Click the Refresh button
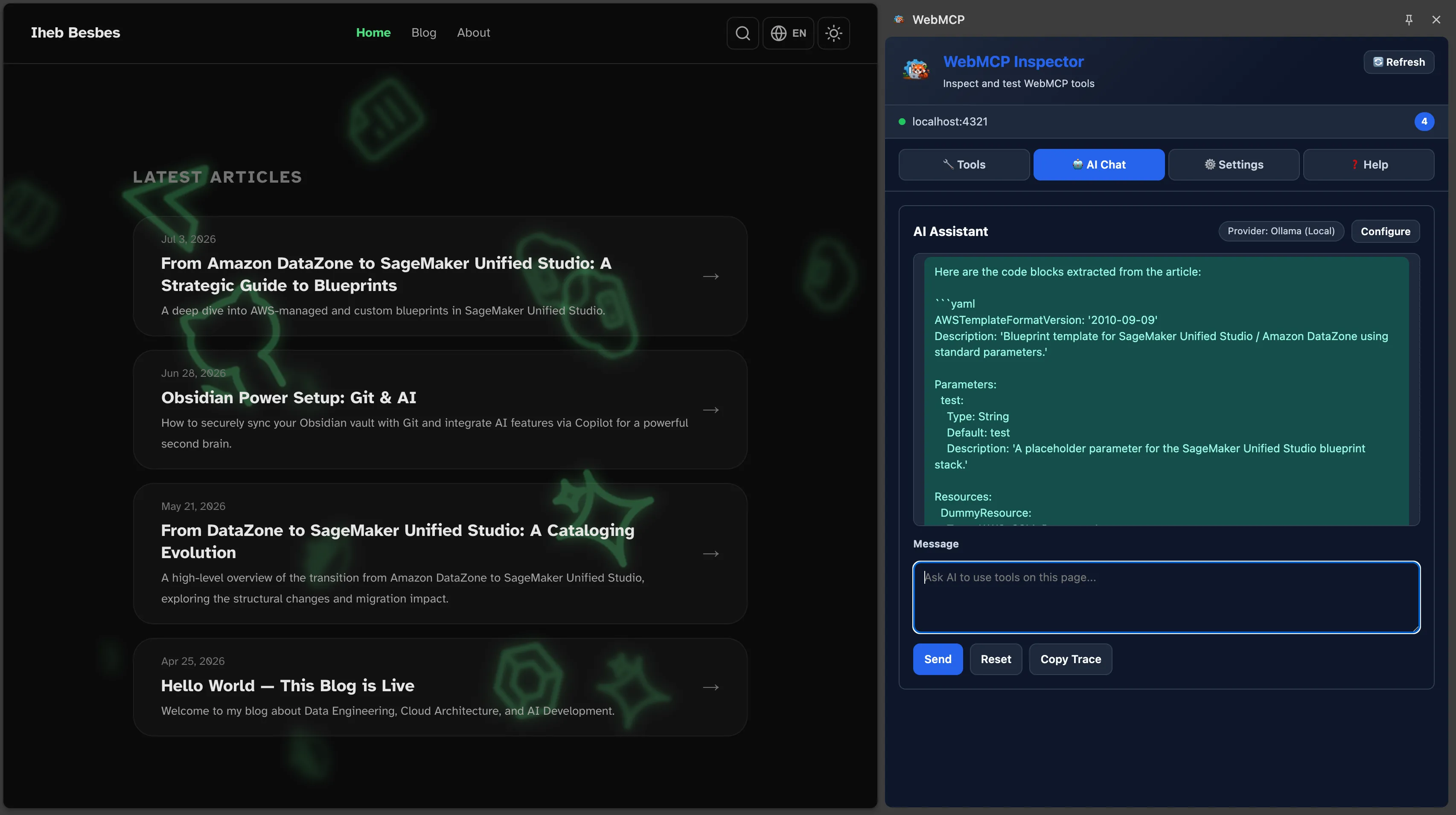 1398,62
